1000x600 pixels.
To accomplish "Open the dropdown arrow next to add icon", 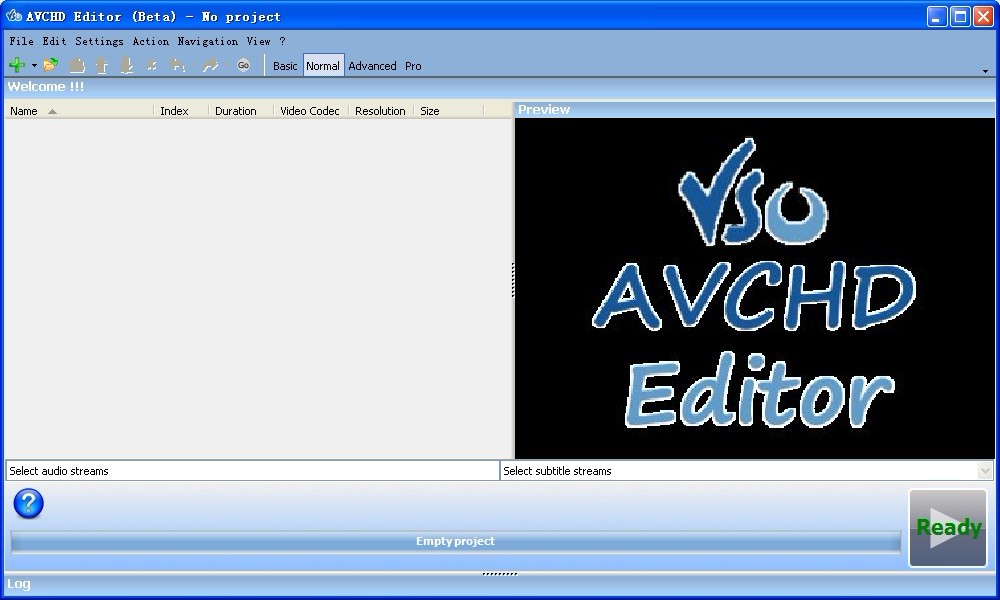I will (34, 66).
